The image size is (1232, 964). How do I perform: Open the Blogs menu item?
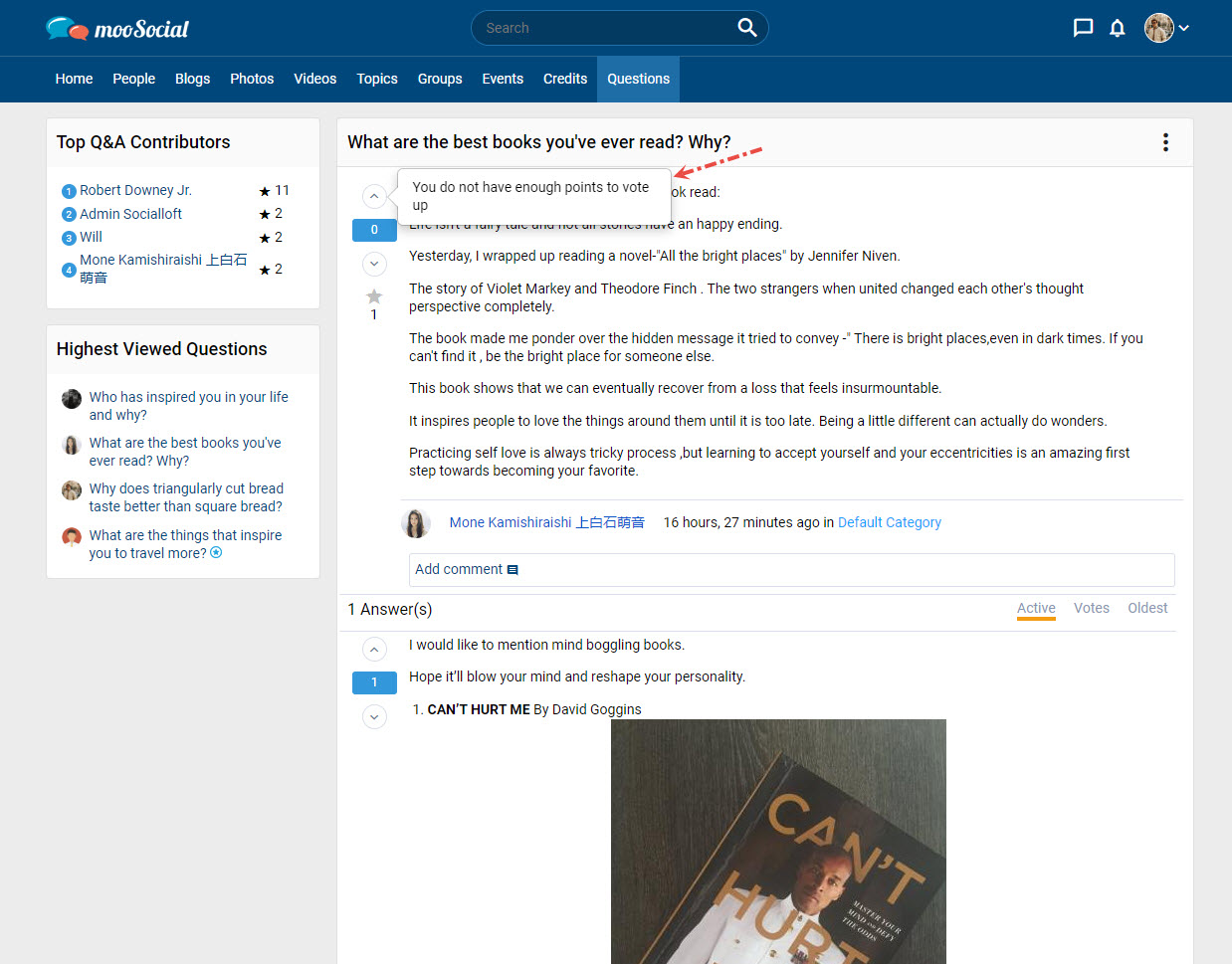[x=192, y=79]
